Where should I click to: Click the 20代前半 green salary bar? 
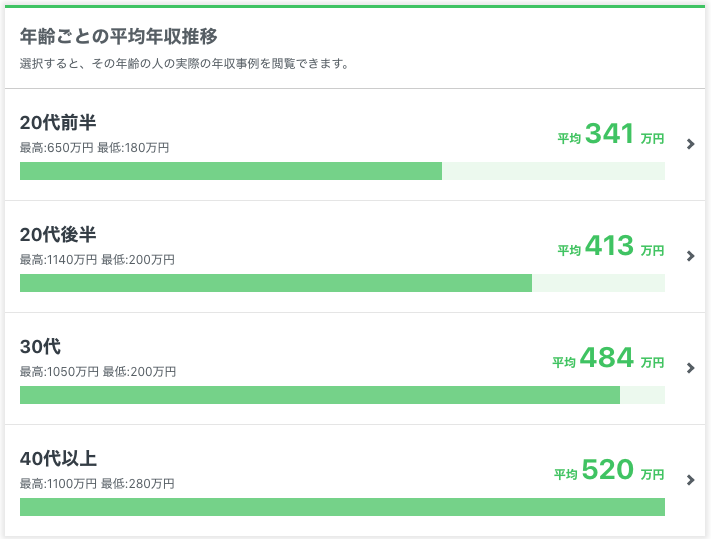pyautogui.click(x=231, y=171)
